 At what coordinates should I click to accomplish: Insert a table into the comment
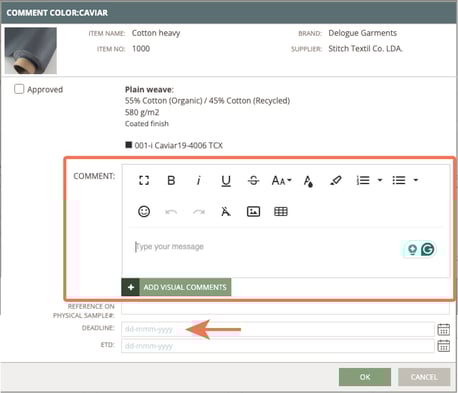pos(281,211)
